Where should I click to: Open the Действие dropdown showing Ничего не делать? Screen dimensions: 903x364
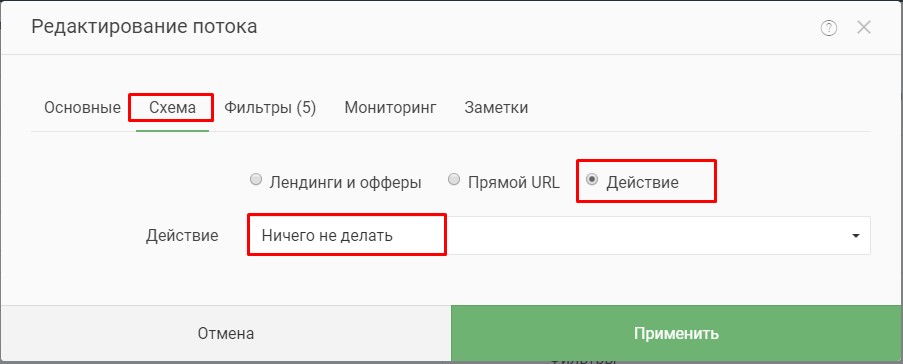tap(559, 235)
